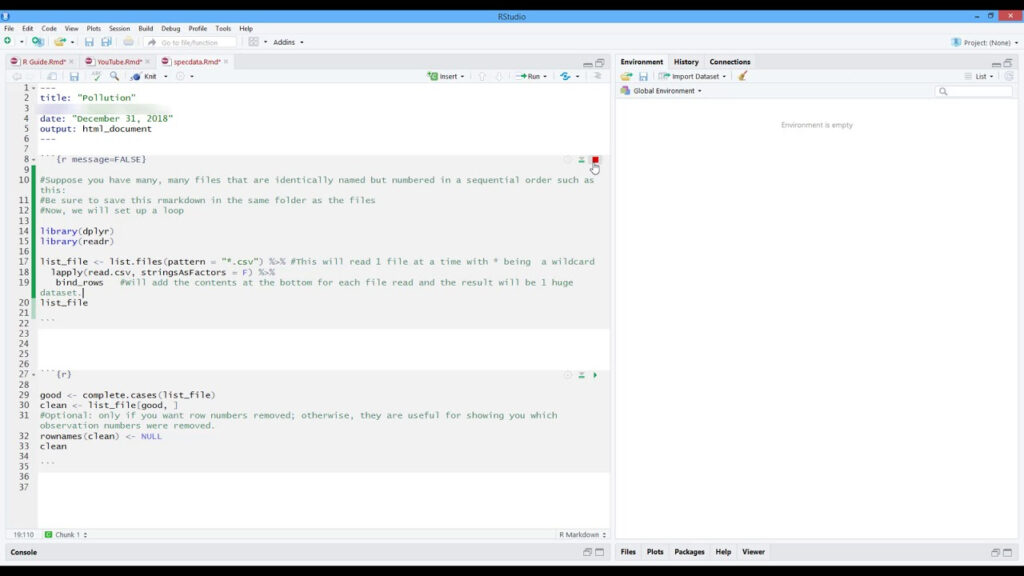
Task: Click the New File icon
Action: (x=8, y=42)
